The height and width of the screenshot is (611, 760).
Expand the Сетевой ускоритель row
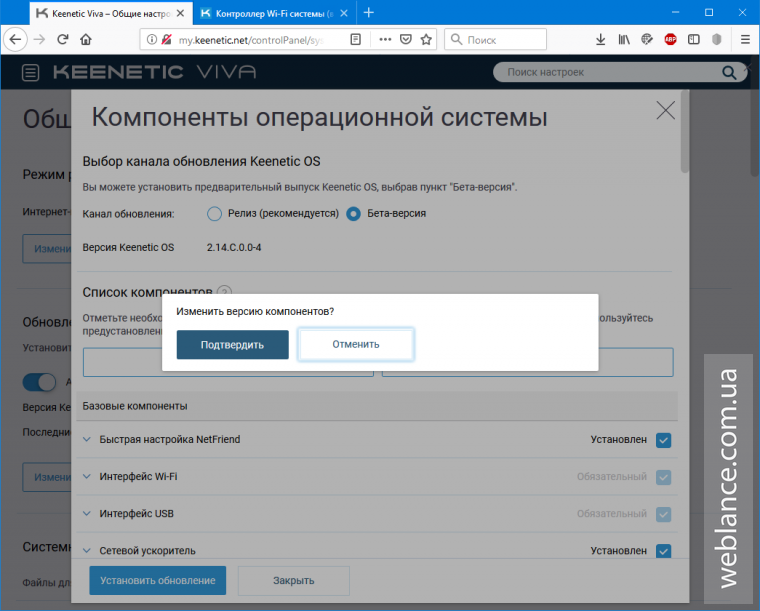86,550
